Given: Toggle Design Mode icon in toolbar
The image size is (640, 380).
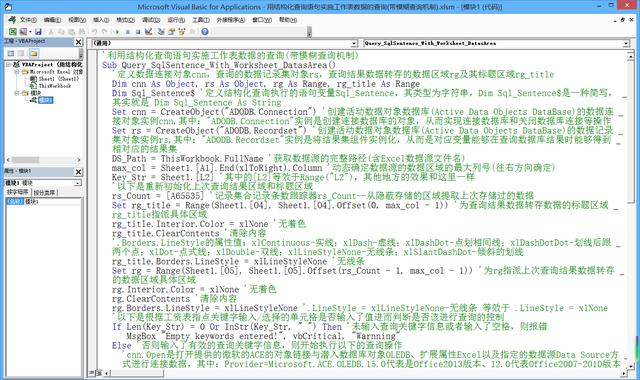Looking at the screenshot, I should point(149,31).
